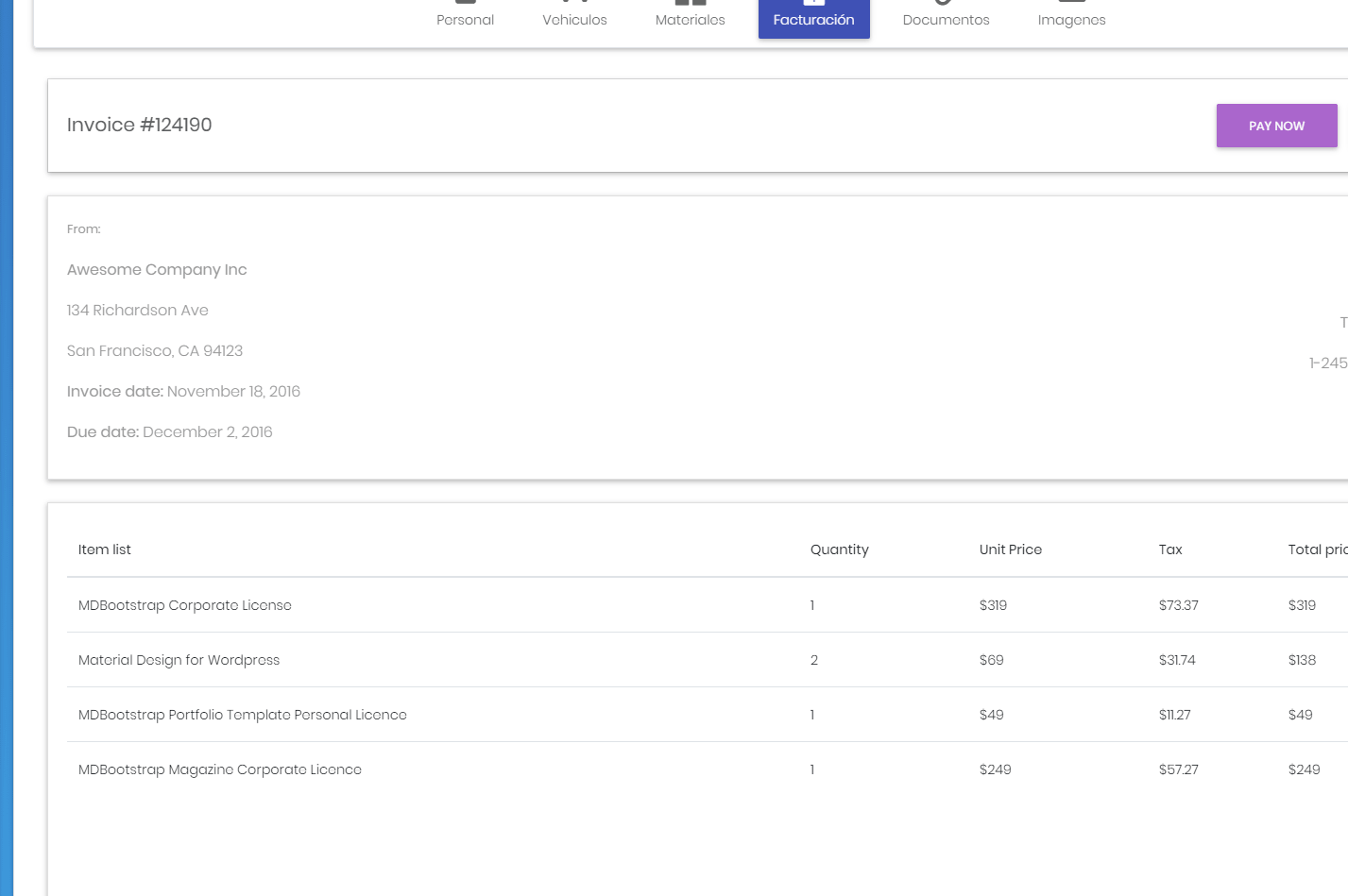Screen dimensions: 1348x896
Task: Click the Unit Price column header
Action: [1010, 549]
